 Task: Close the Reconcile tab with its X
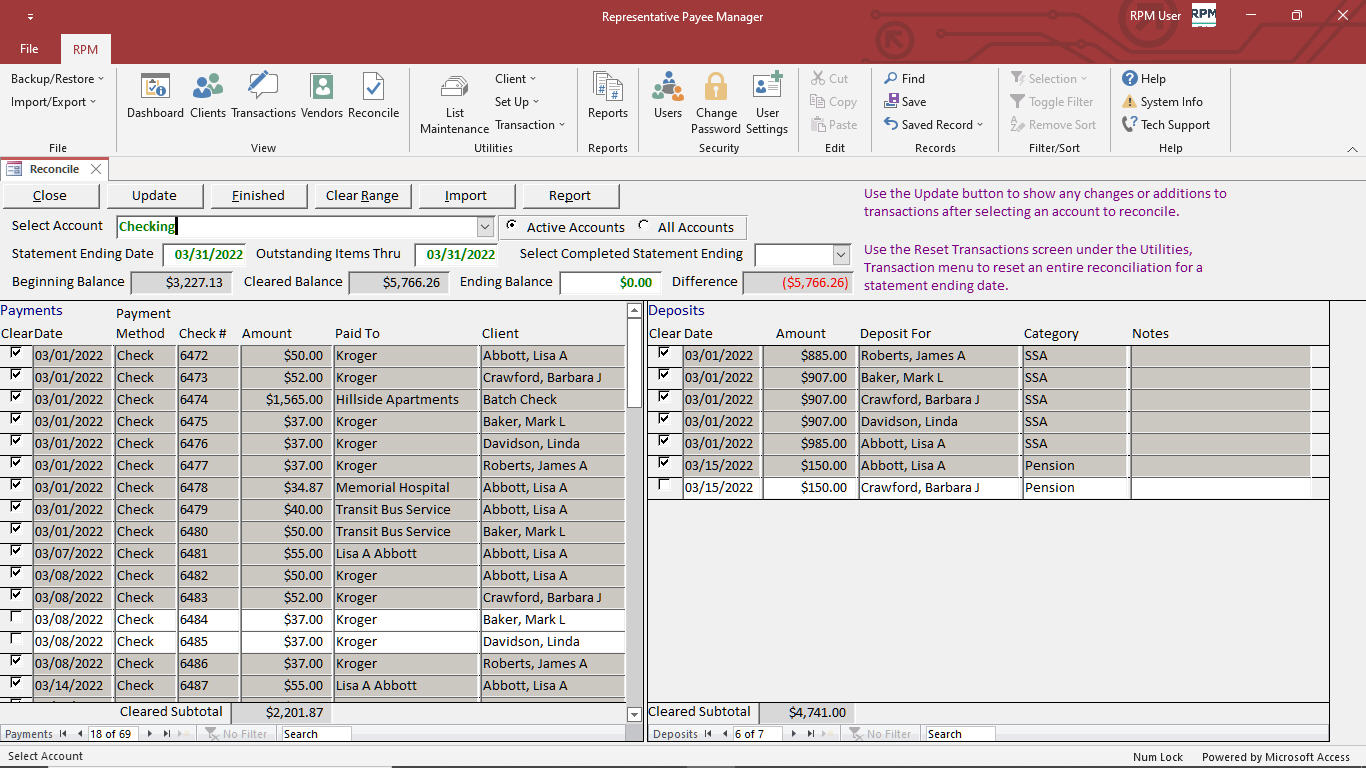(x=96, y=169)
